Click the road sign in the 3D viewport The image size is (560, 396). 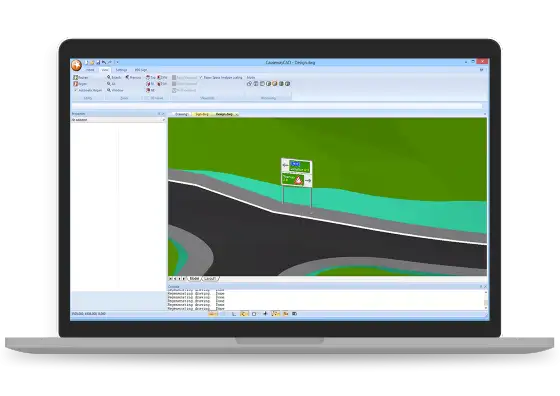[297, 173]
